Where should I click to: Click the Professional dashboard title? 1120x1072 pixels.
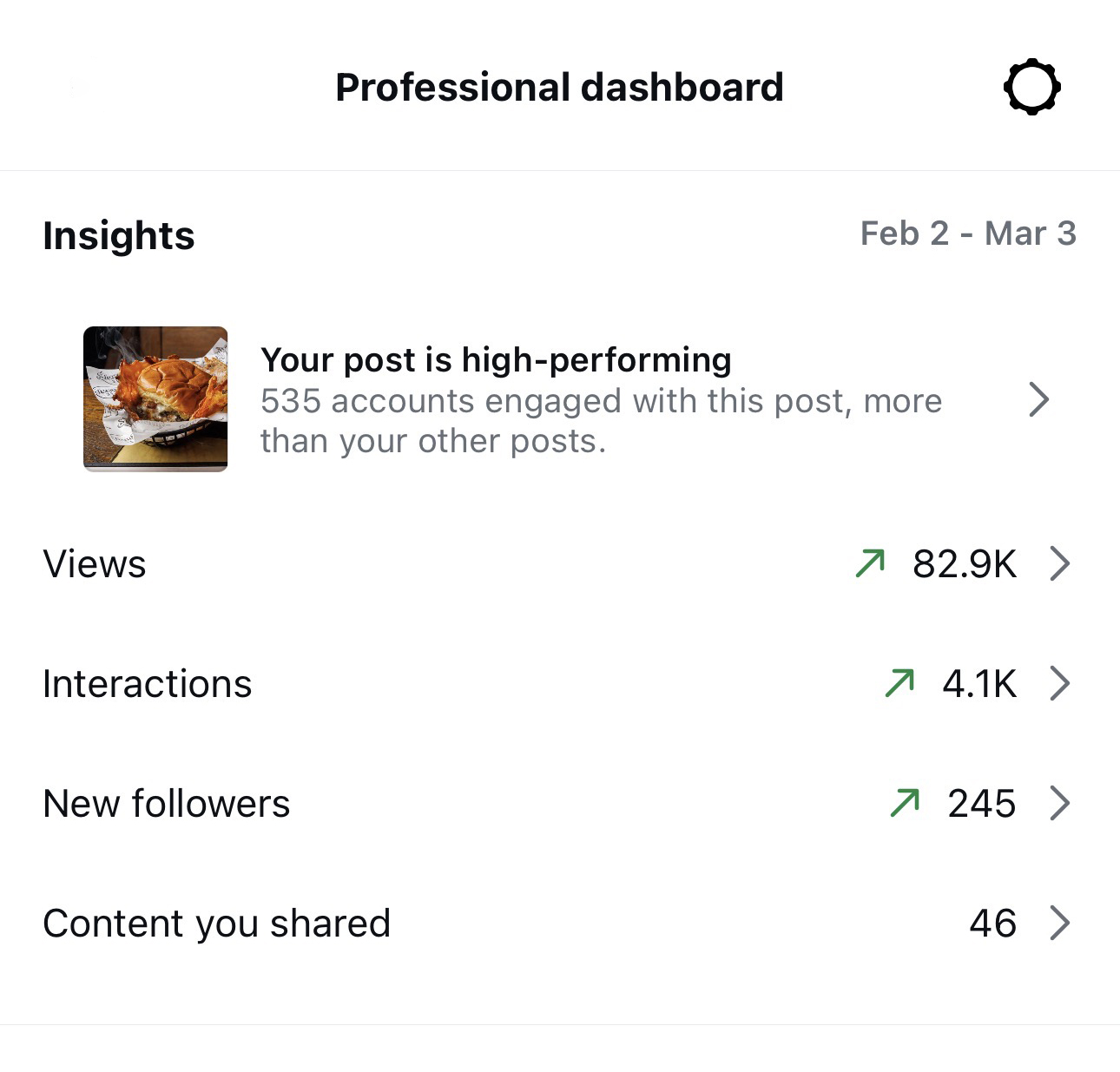click(559, 86)
